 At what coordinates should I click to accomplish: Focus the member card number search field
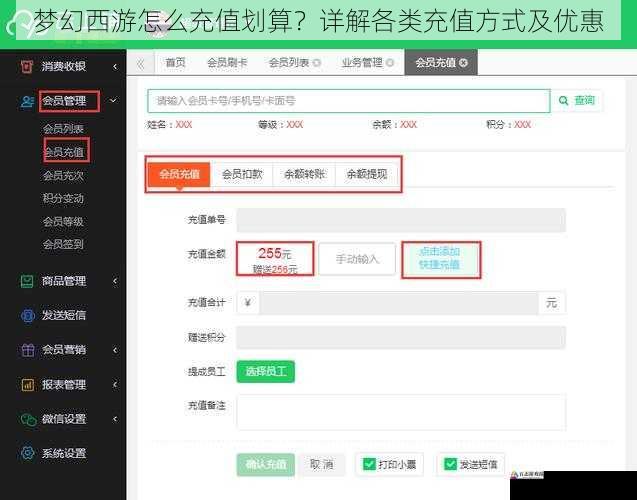pos(349,101)
